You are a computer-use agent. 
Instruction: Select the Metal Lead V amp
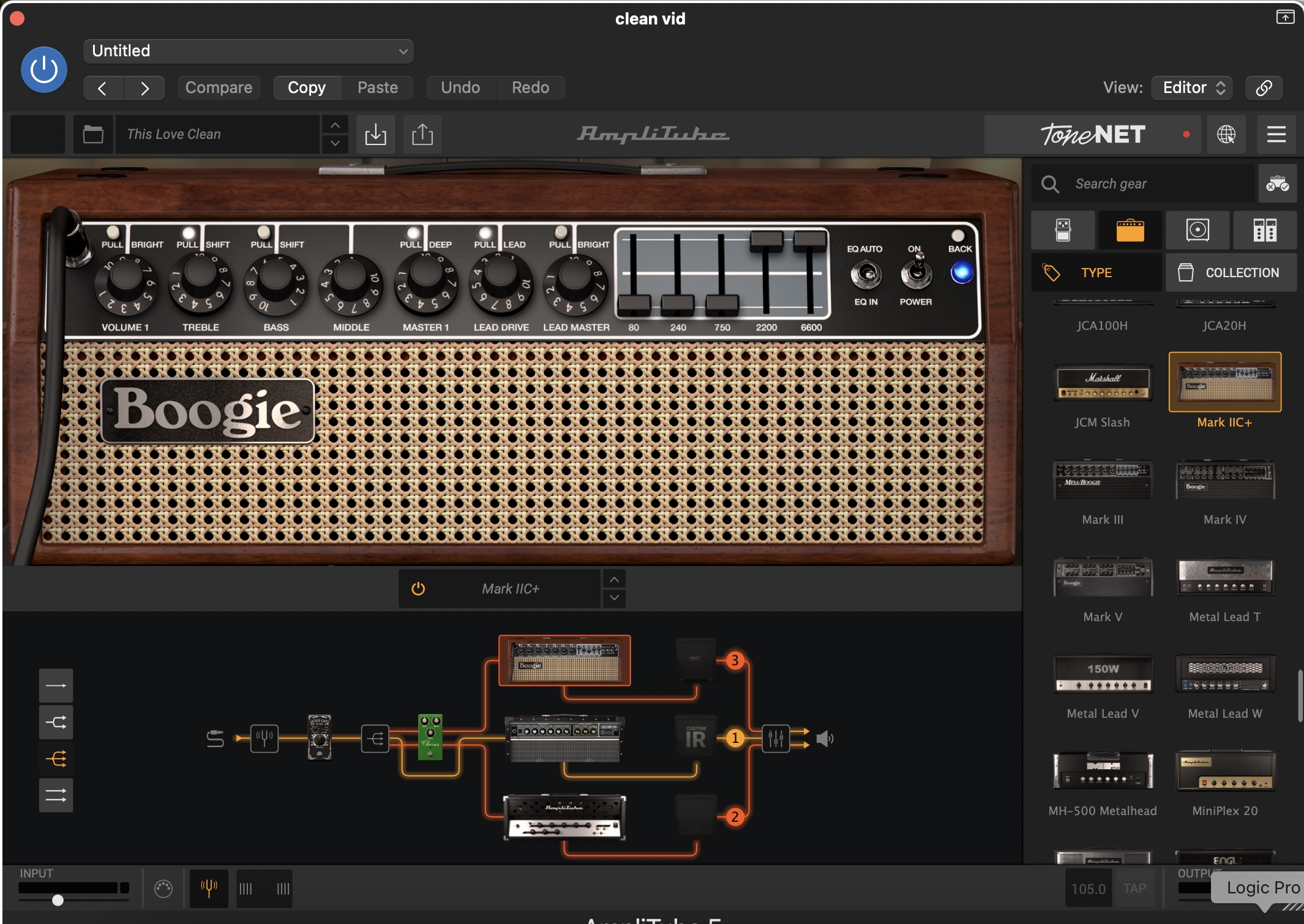(x=1103, y=674)
